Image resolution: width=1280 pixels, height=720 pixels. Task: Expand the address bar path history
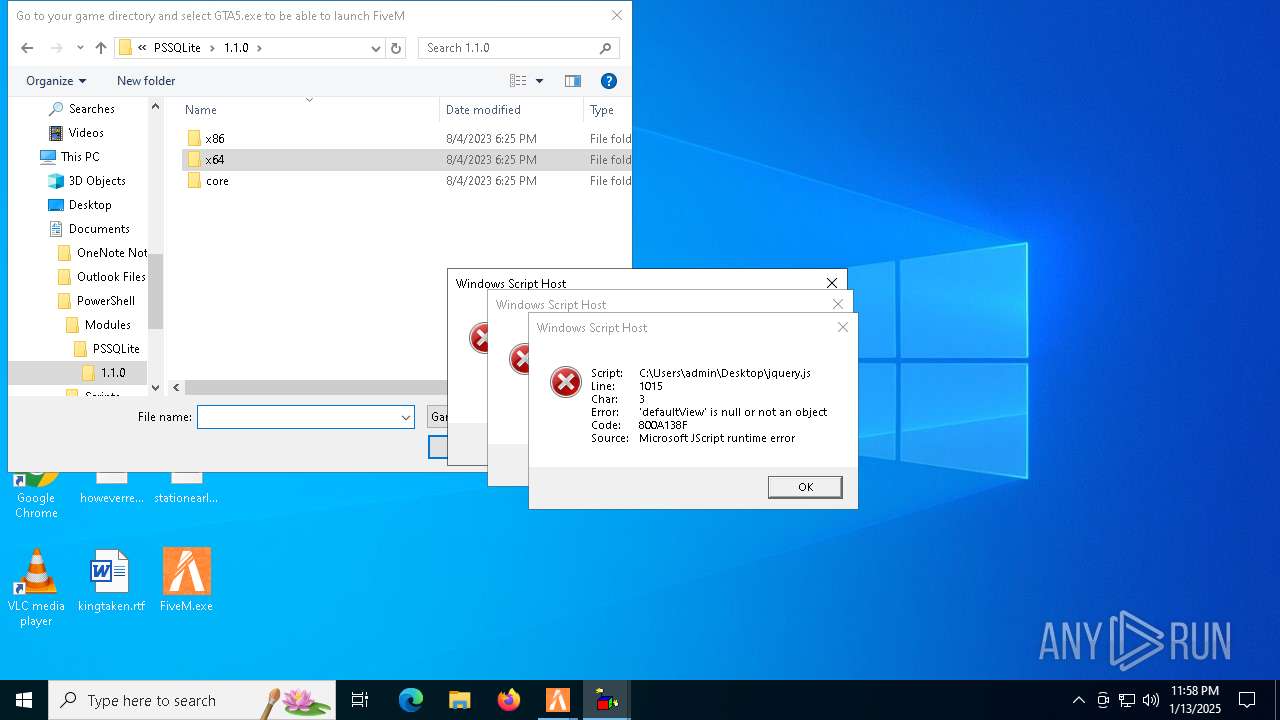376,48
